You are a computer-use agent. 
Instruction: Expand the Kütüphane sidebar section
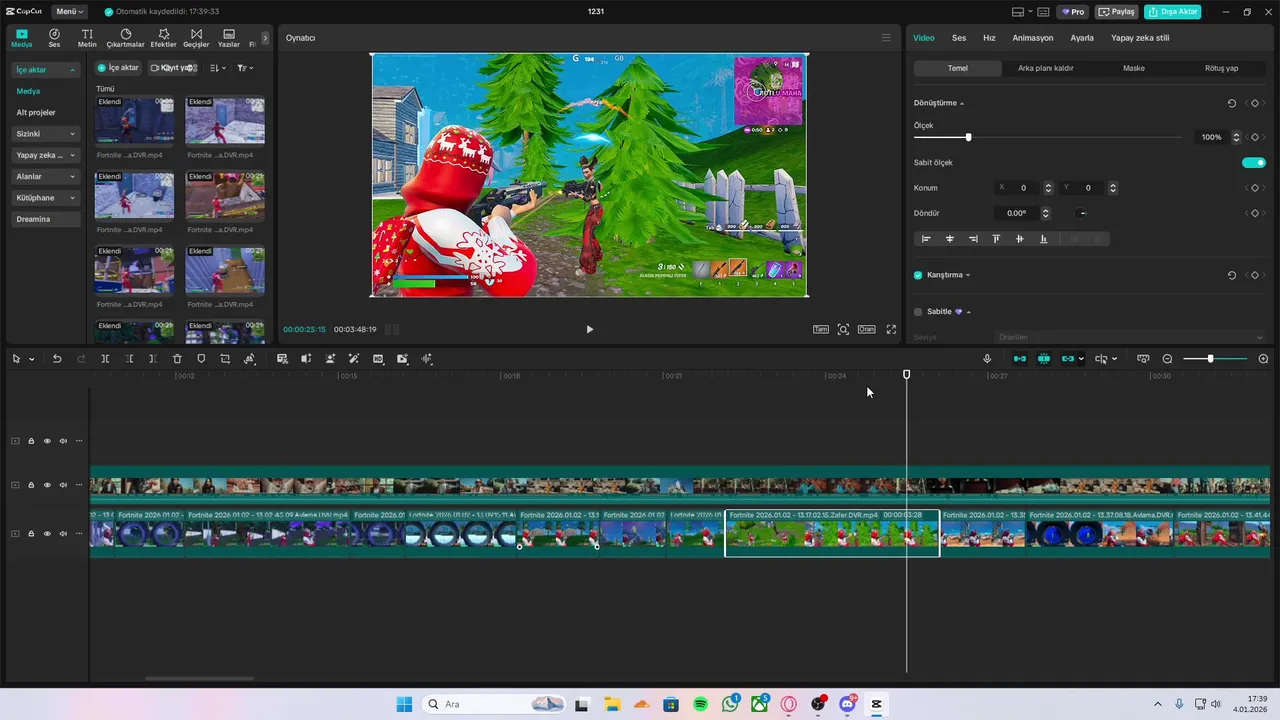[x=45, y=198]
